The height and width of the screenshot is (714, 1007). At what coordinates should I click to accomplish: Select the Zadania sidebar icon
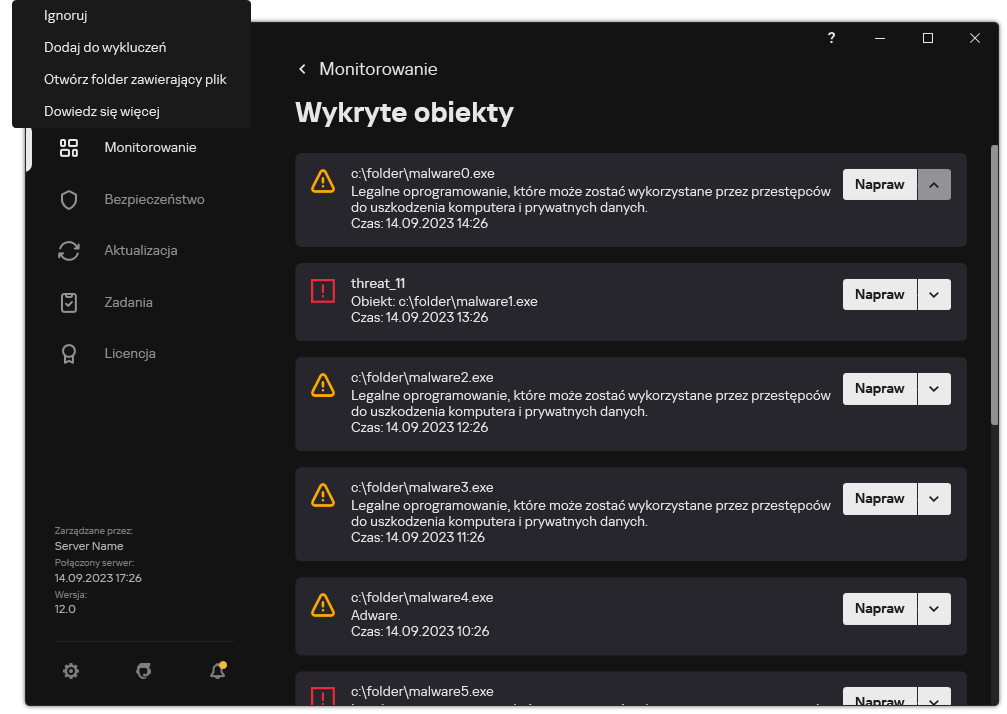[x=68, y=302]
